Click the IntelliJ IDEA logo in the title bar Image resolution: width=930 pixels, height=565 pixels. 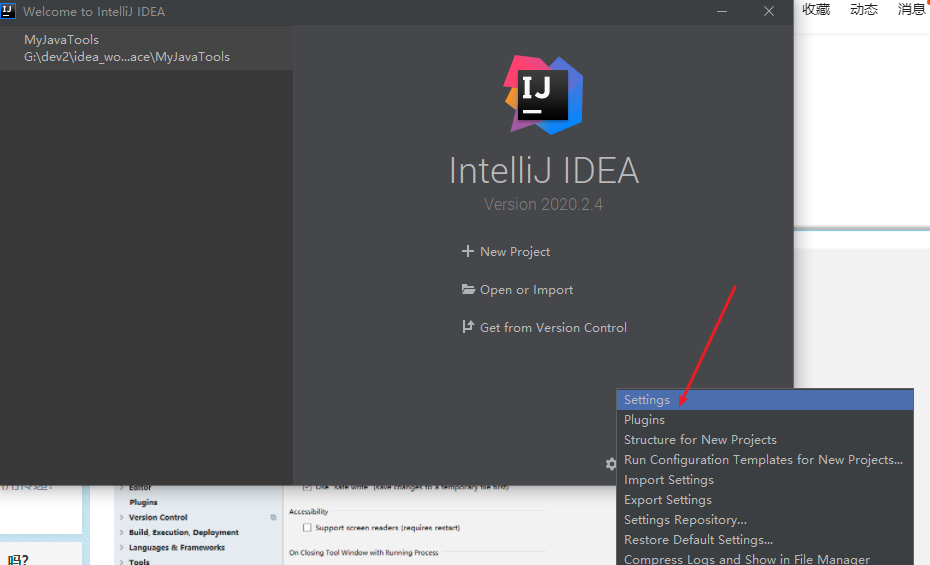[7, 11]
